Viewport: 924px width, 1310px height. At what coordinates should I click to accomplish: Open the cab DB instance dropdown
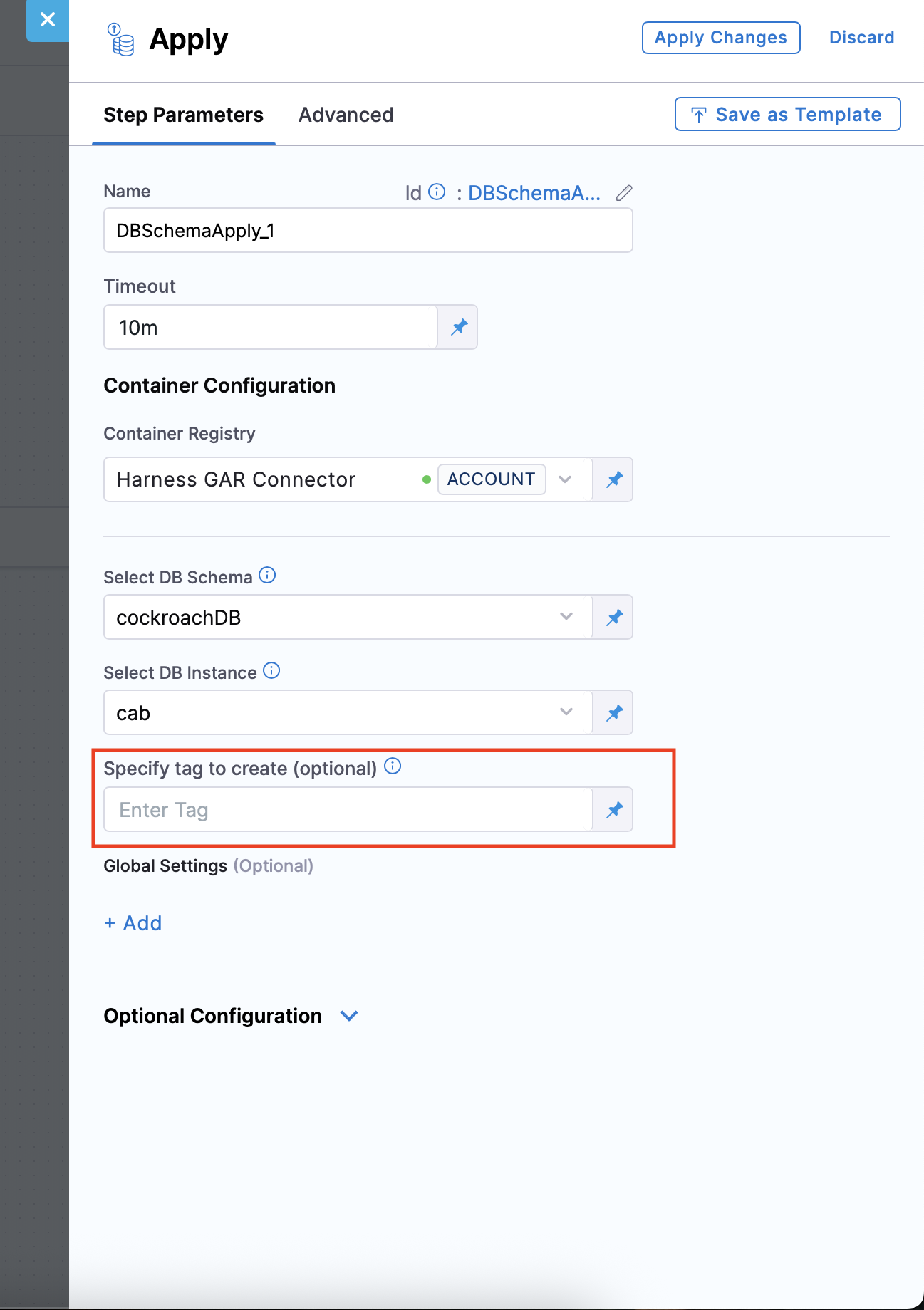tap(566, 712)
